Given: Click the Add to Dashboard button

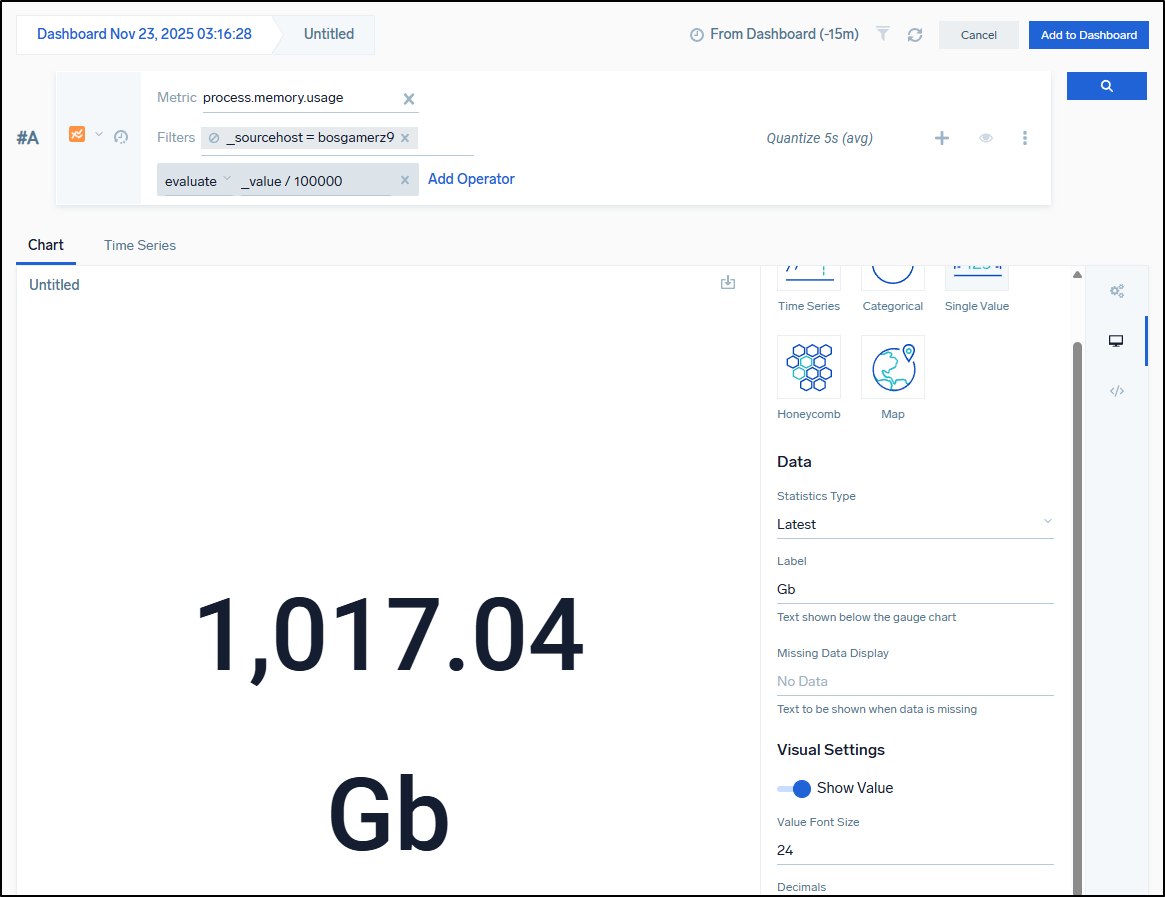Looking at the screenshot, I should (x=1088, y=35).
